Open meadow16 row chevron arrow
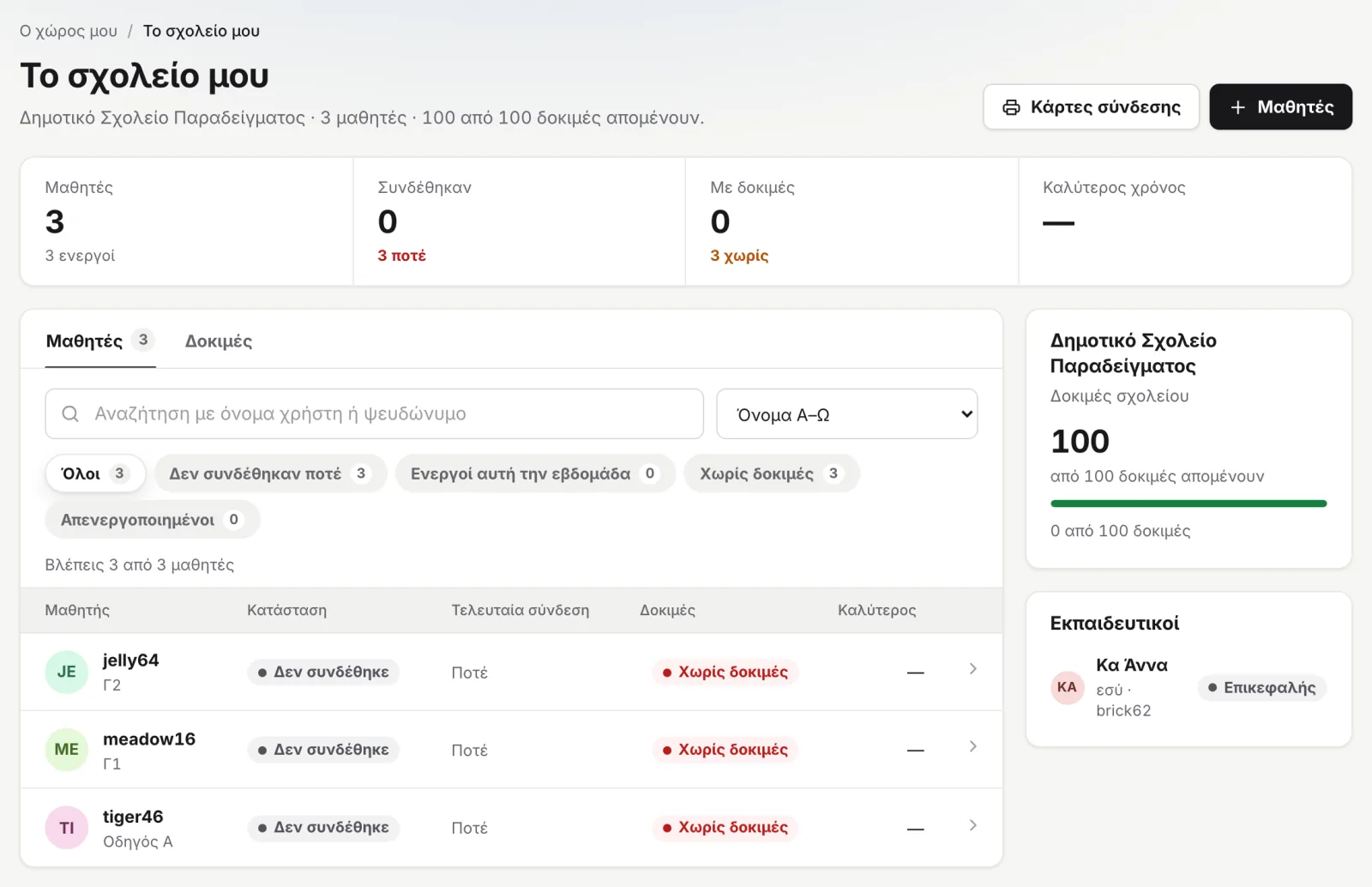Image resolution: width=1372 pixels, height=887 pixels. click(972, 747)
